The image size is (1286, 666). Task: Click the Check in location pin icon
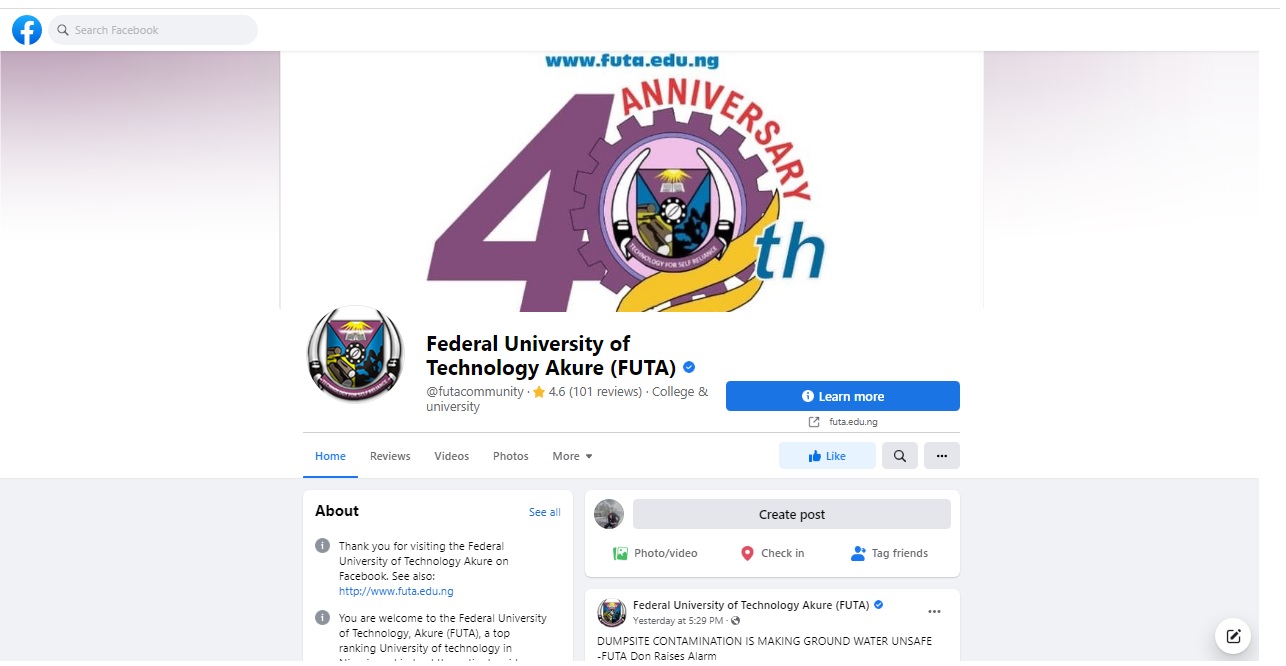point(747,553)
